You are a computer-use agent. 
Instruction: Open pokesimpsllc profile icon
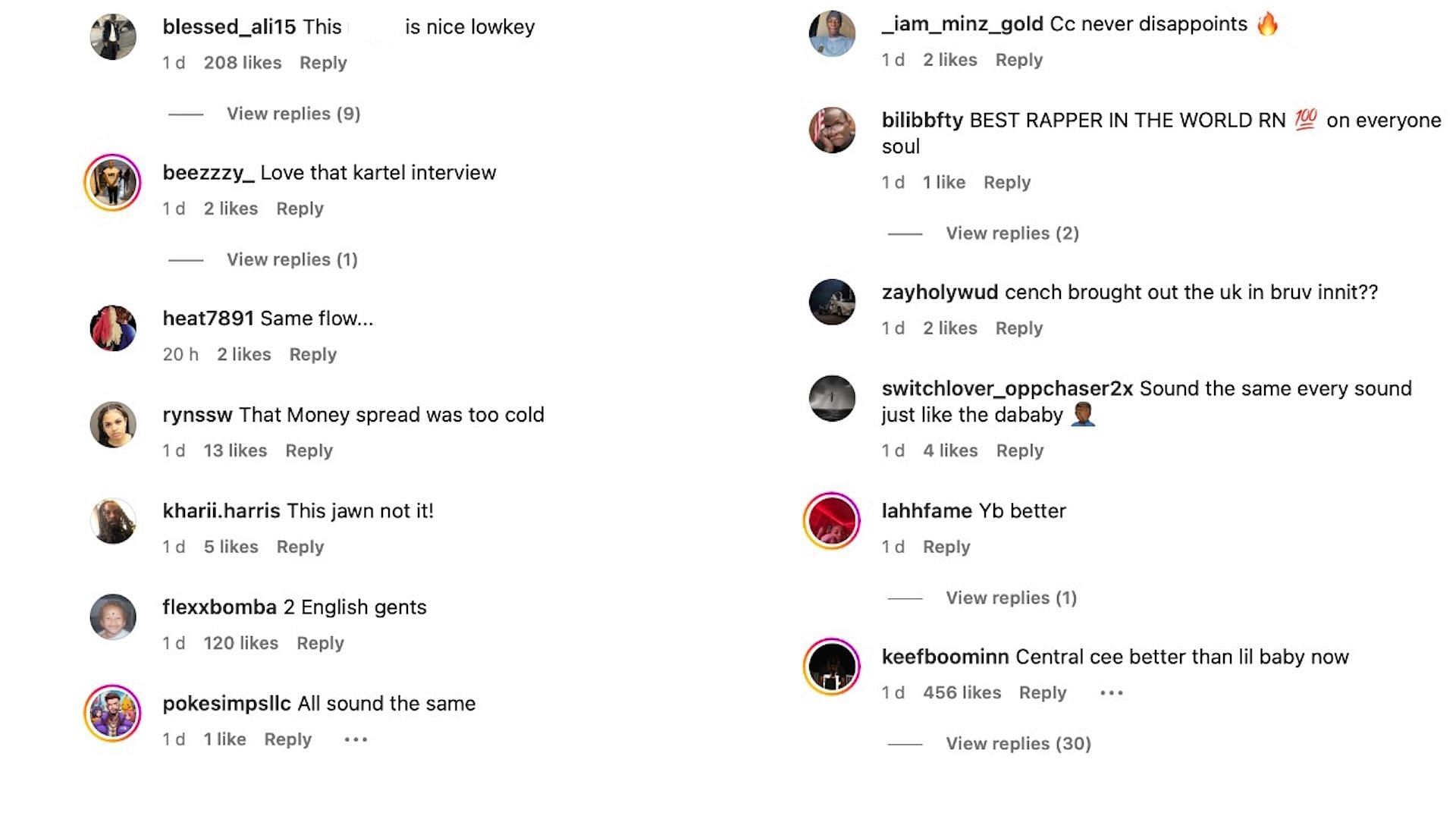[x=114, y=713]
